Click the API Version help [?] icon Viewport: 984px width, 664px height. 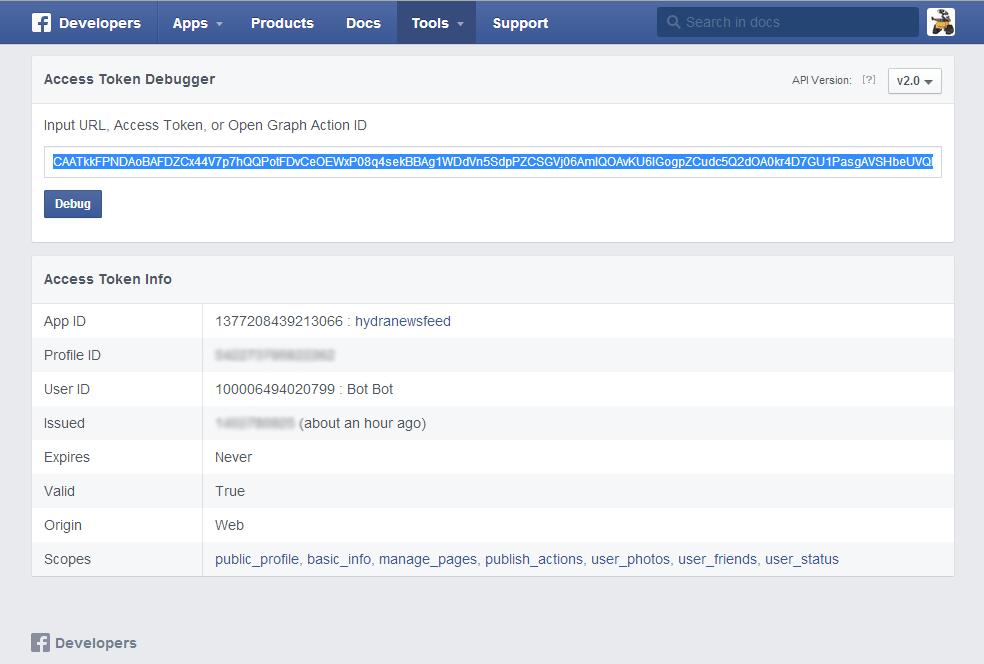(869, 80)
